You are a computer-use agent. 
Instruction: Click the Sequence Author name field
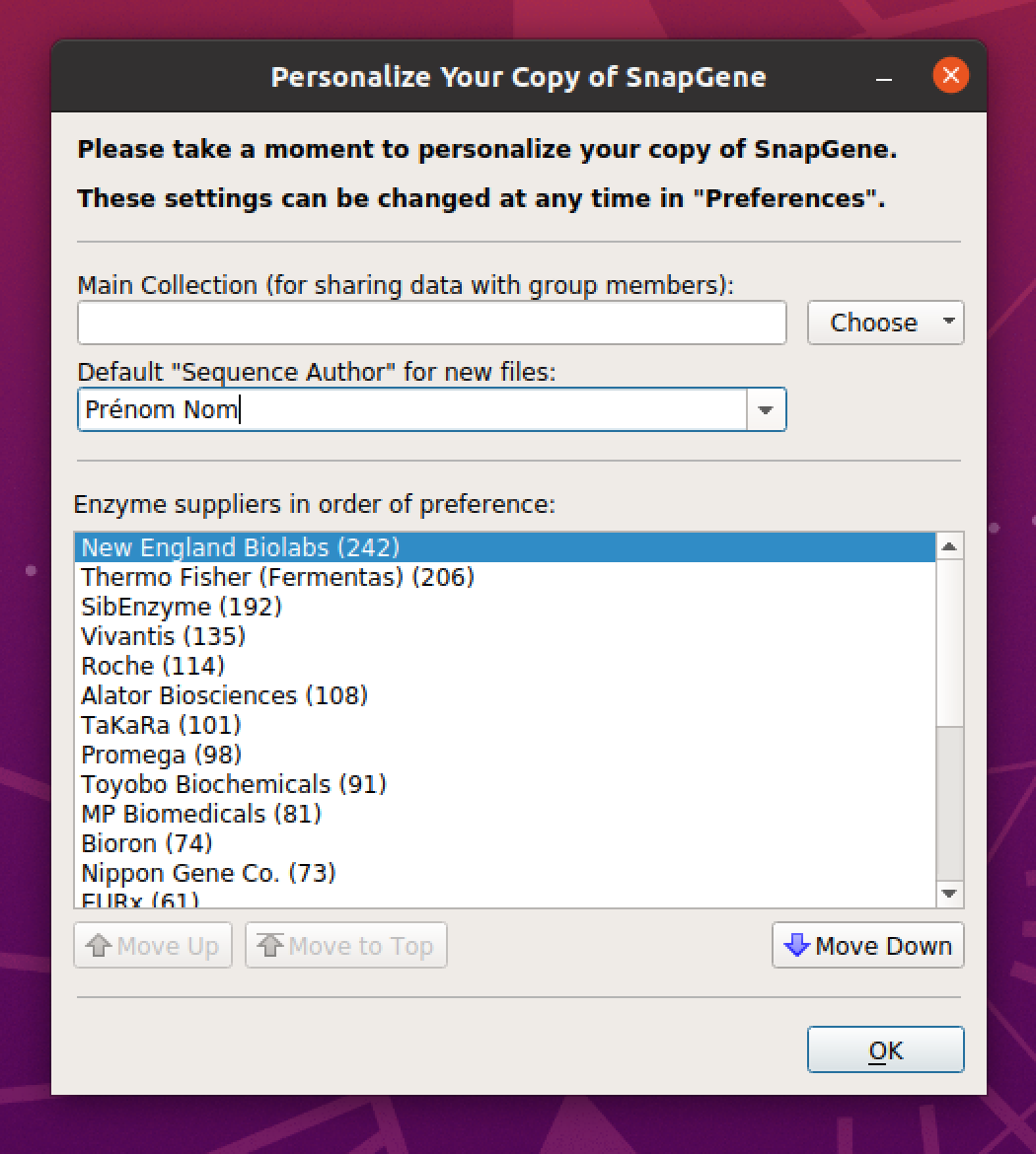(x=411, y=409)
